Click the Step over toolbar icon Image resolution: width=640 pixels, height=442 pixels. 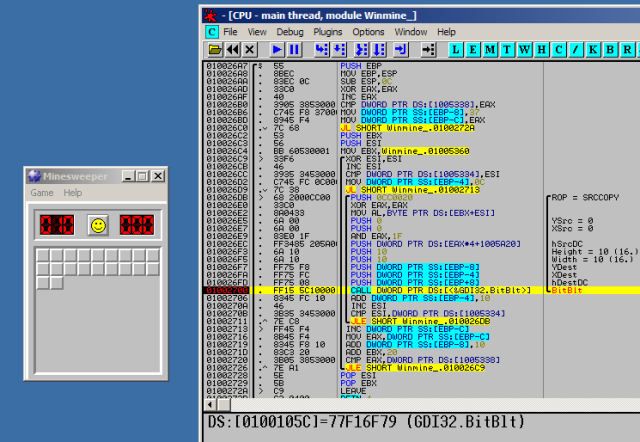tap(339, 50)
